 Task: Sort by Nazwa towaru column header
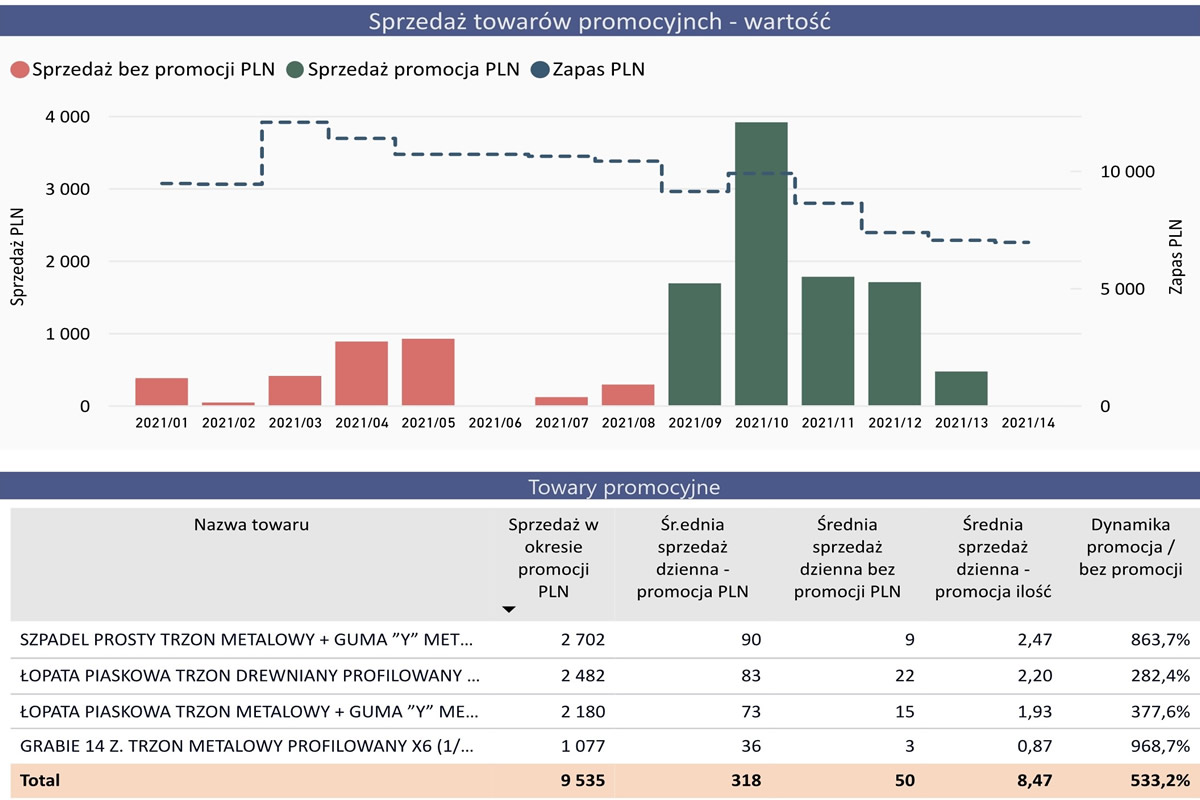coord(251,525)
